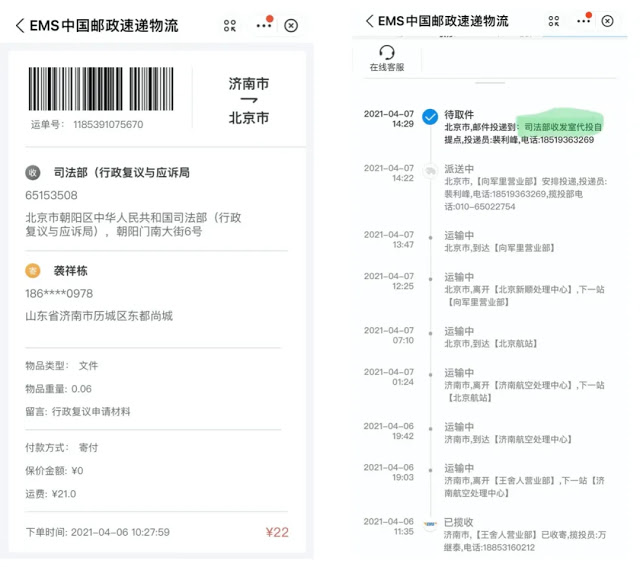Open mini-program grid icon on left screen
The image size is (640, 567).
[x=230, y=26]
